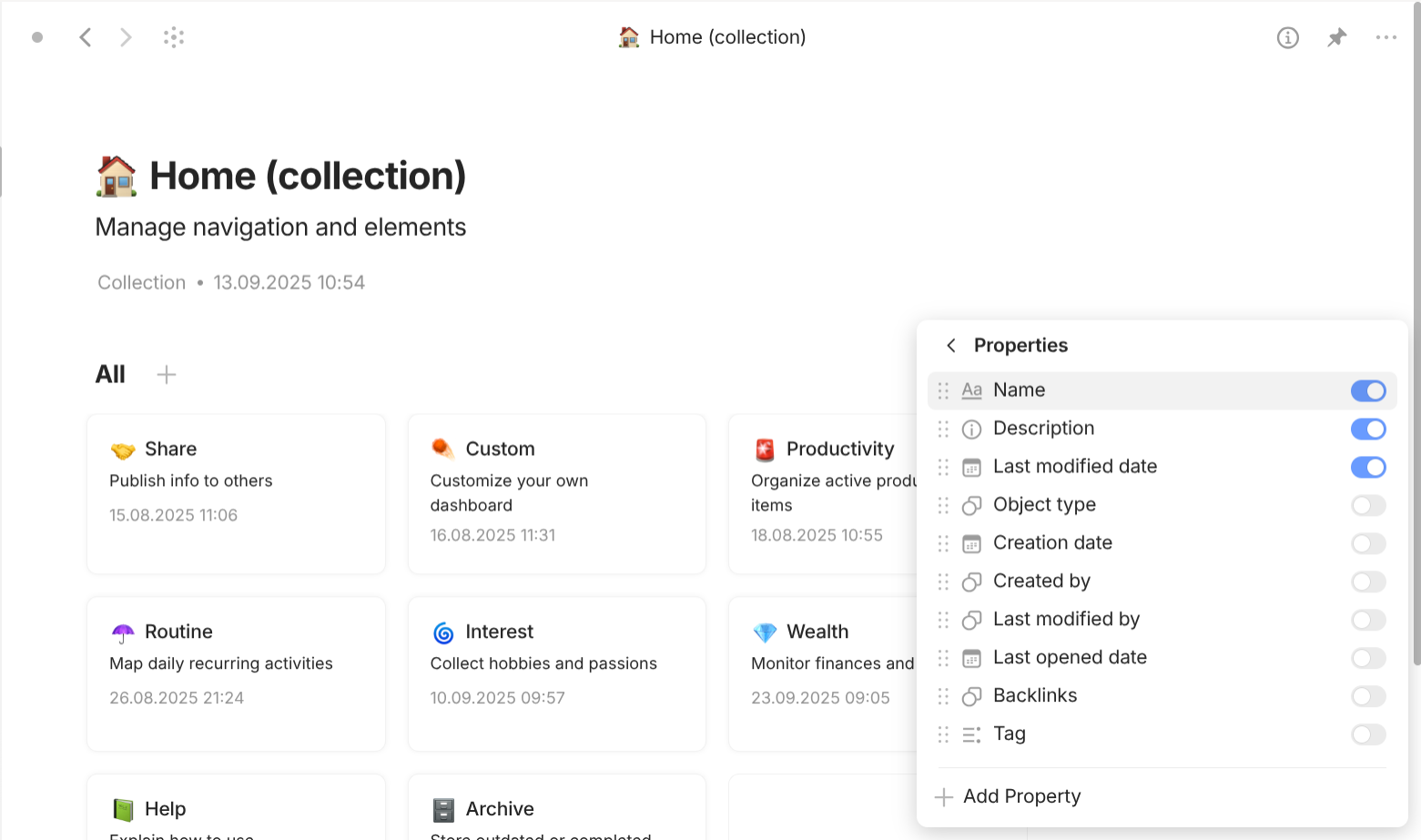Add a new view beside All
Screen dimensions: 1421x840
(x=167, y=374)
